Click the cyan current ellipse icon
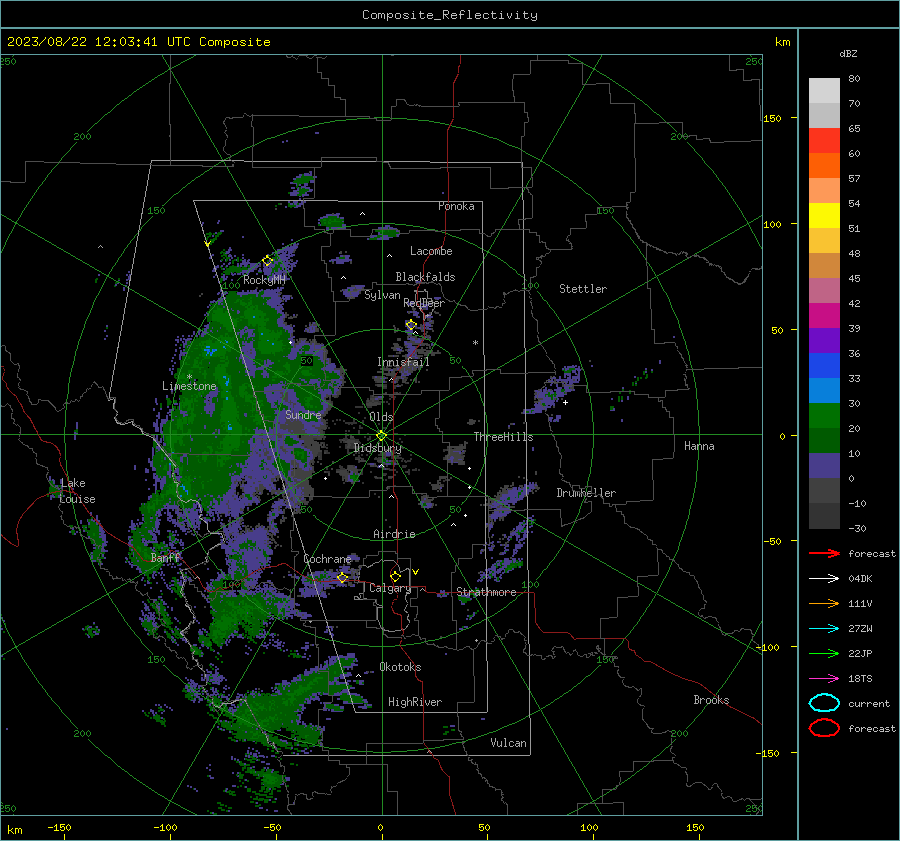The height and width of the screenshot is (841, 900). tap(824, 703)
